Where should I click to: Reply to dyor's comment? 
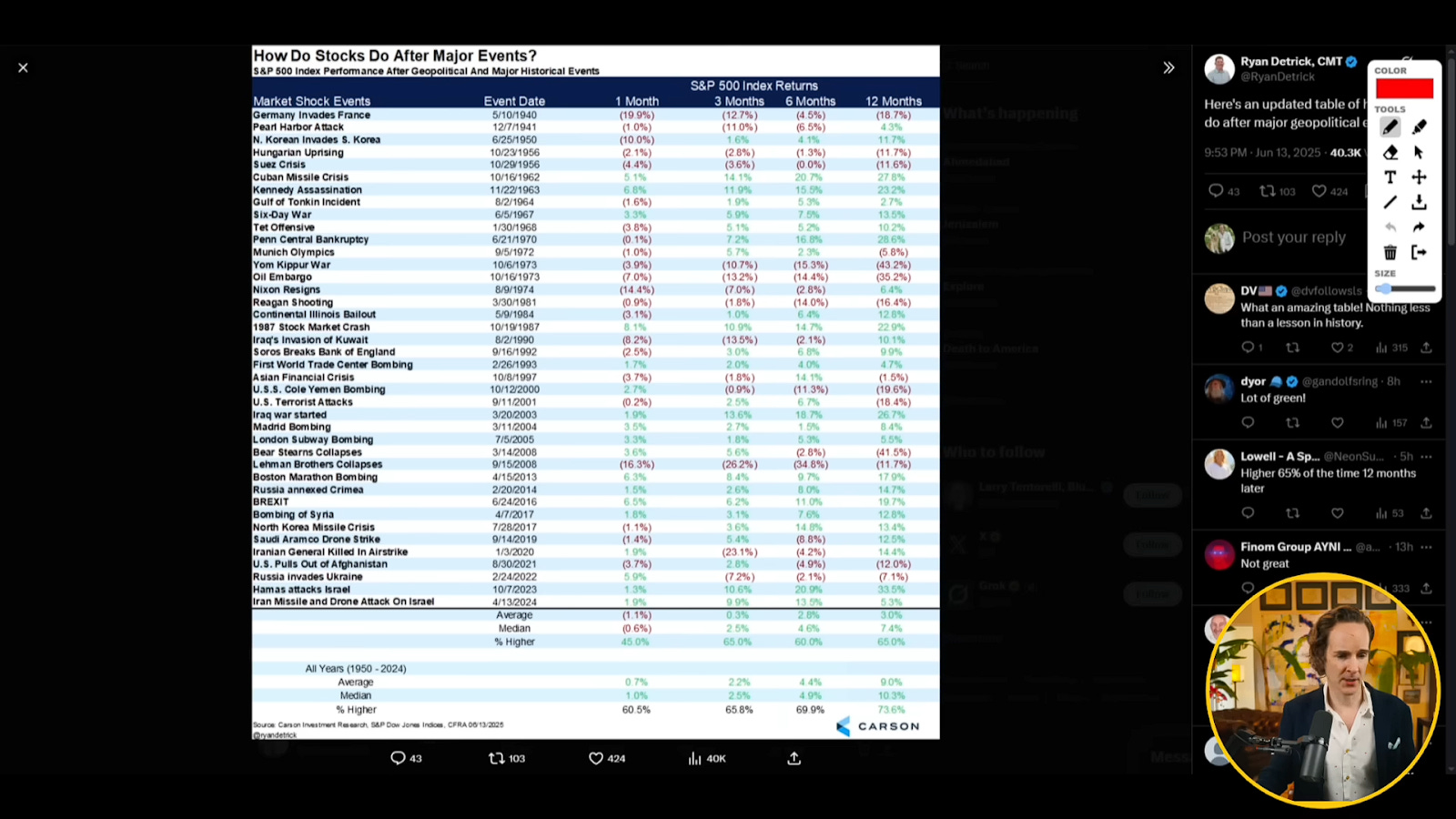click(1248, 422)
